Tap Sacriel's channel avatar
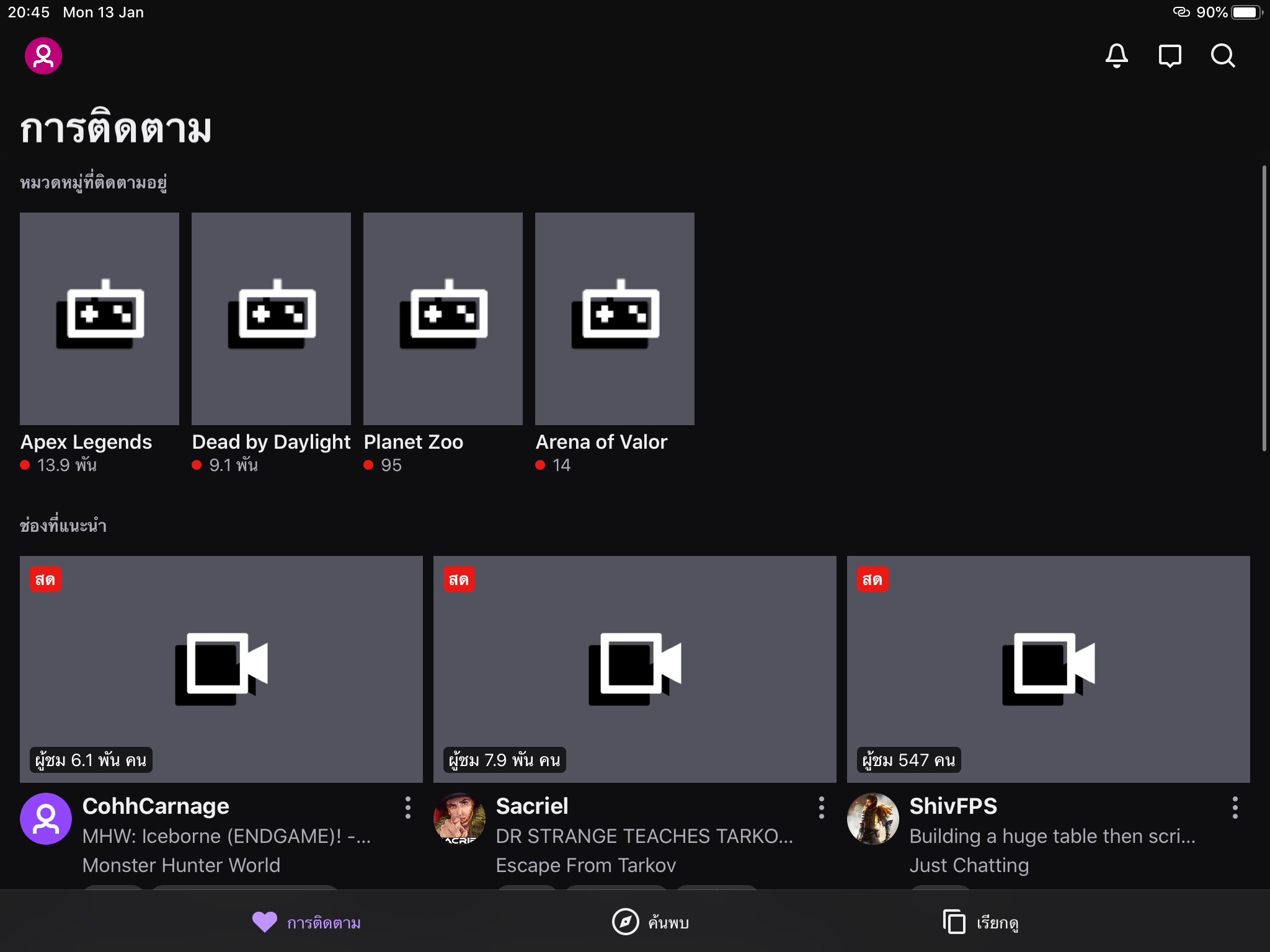This screenshot has height=952, width=1270. pos(460,819)
